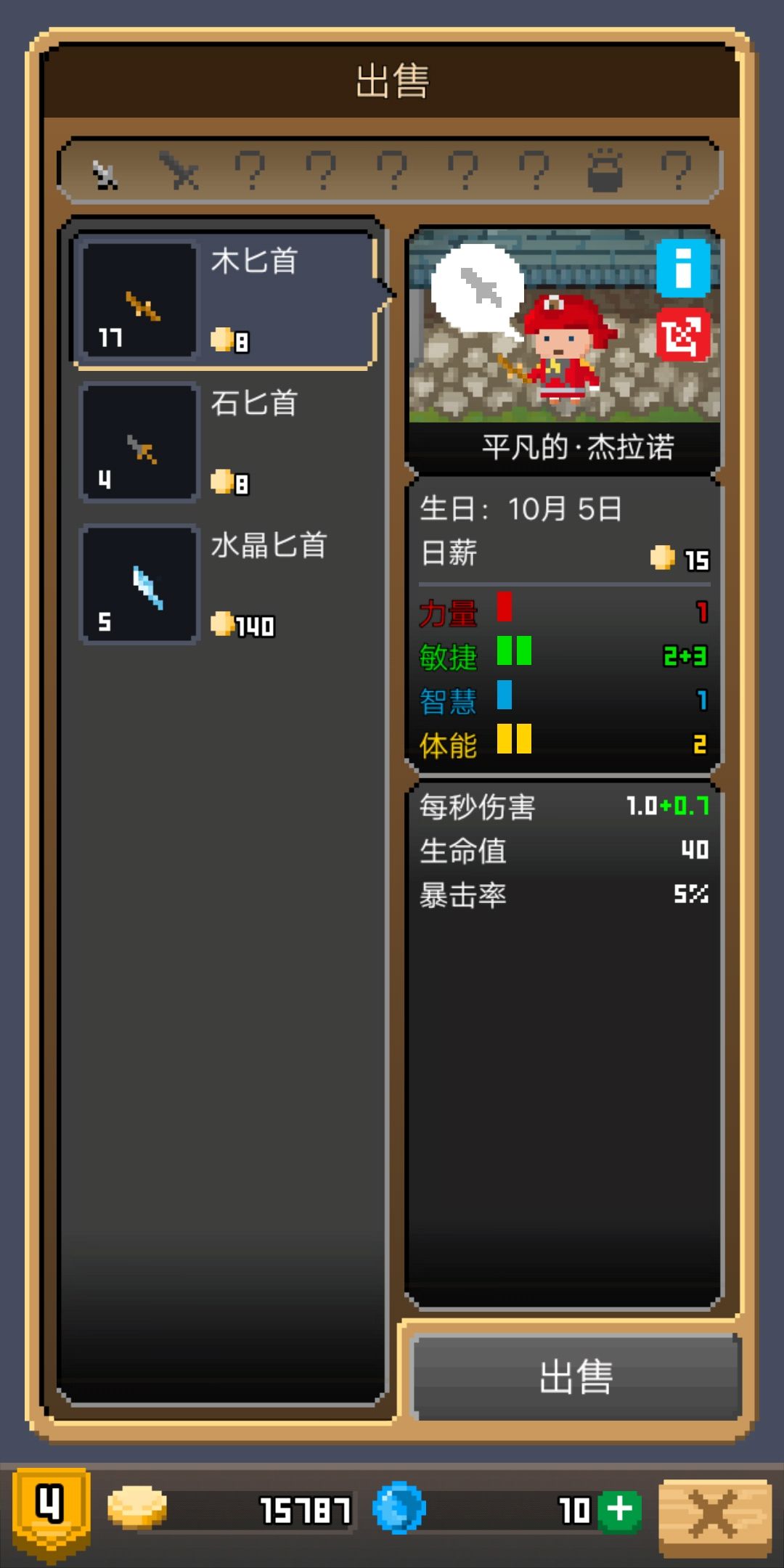Select the dagger category icon

tap(105, 174)
